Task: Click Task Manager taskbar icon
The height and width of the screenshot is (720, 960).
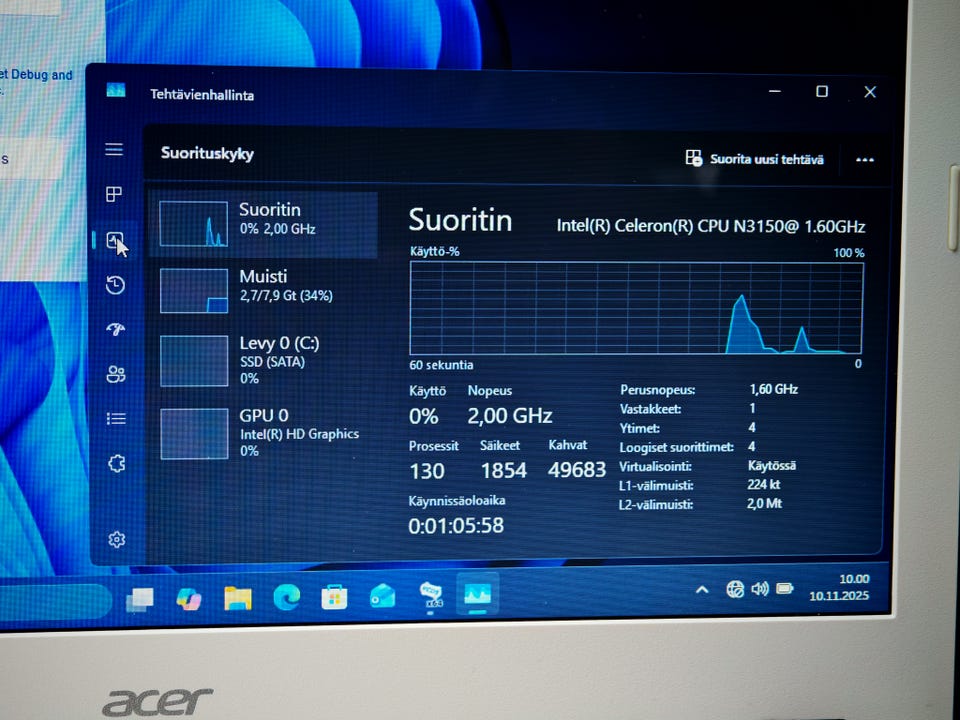Action: tap(478, 594)
